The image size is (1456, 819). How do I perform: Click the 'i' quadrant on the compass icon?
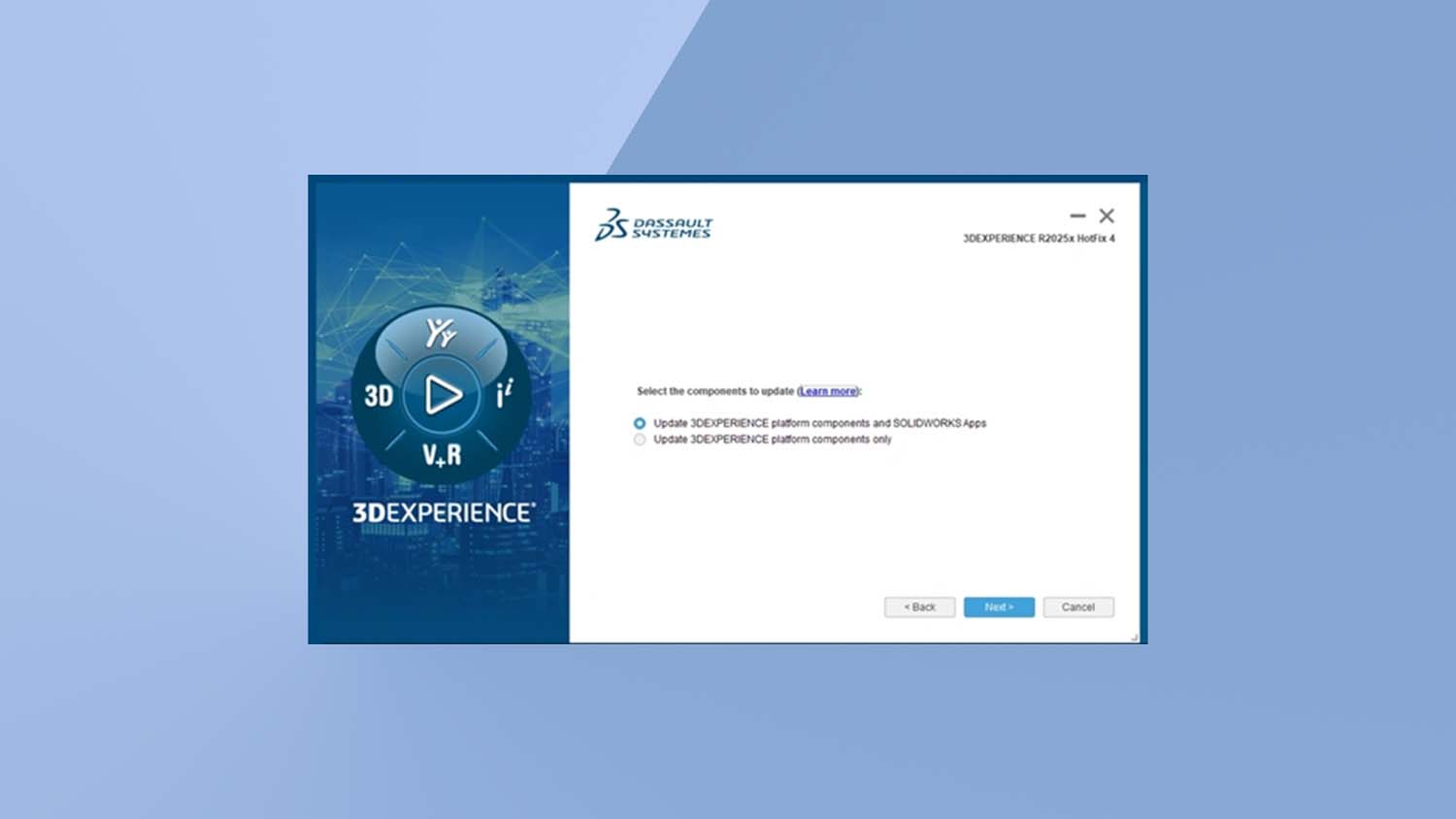point(504,393)
